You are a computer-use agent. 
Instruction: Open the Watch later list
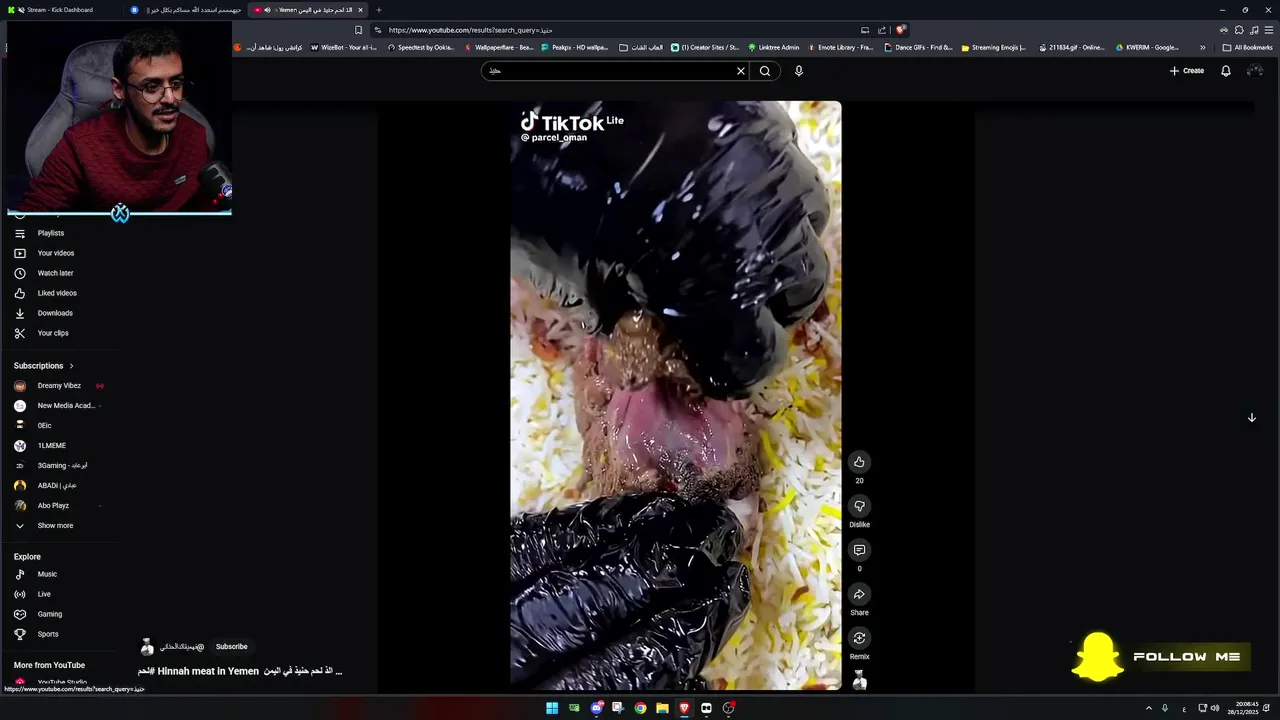(55, 273)
